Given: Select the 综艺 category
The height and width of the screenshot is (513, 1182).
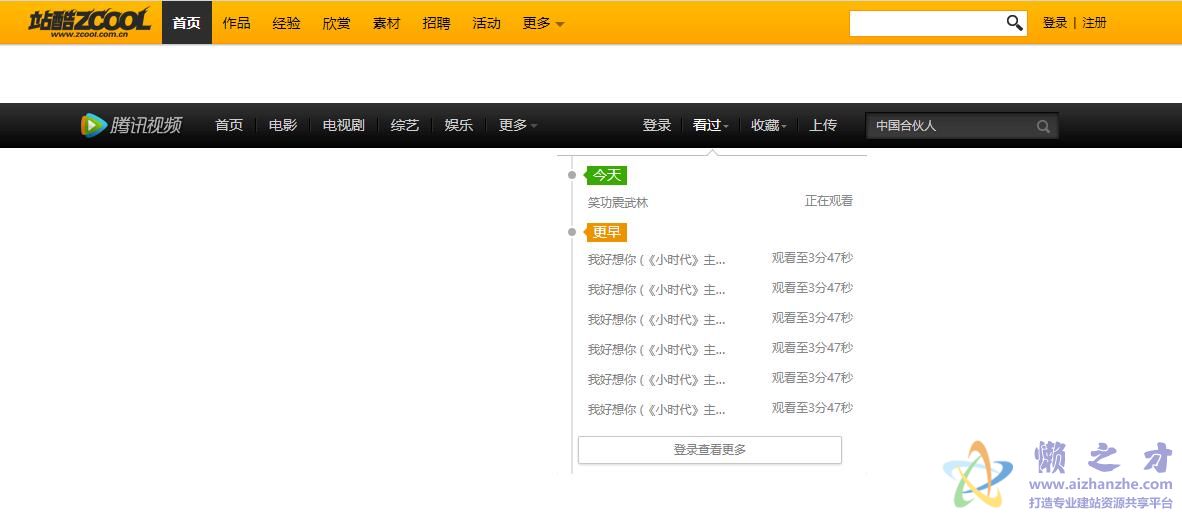Looking at the screenshot, I should tap(405, 125).
